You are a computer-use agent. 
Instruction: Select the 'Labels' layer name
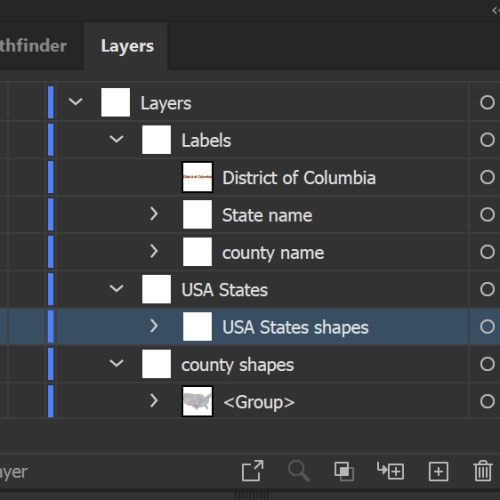[206, 140]
